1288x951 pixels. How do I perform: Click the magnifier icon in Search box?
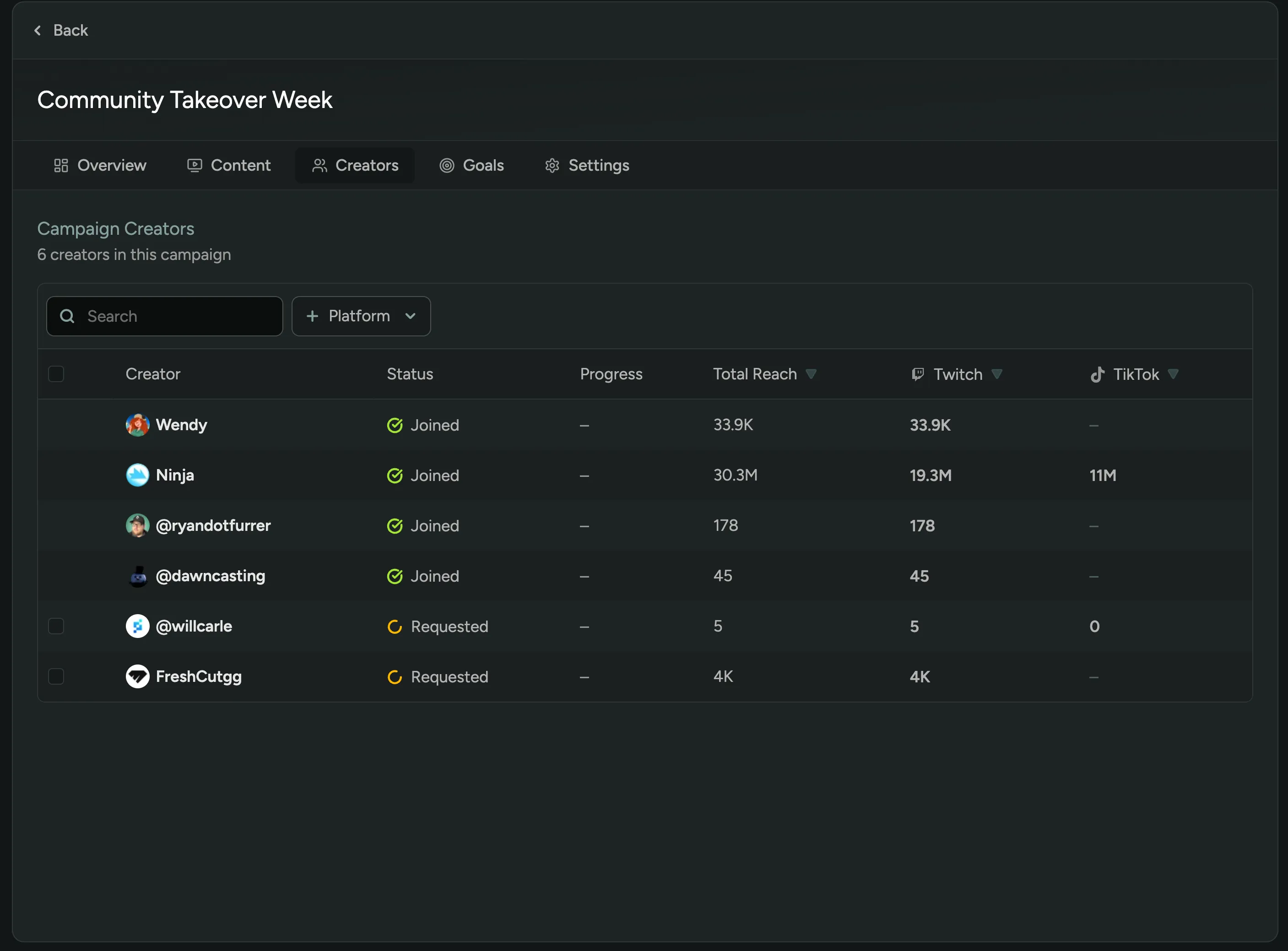pos(67,316)
